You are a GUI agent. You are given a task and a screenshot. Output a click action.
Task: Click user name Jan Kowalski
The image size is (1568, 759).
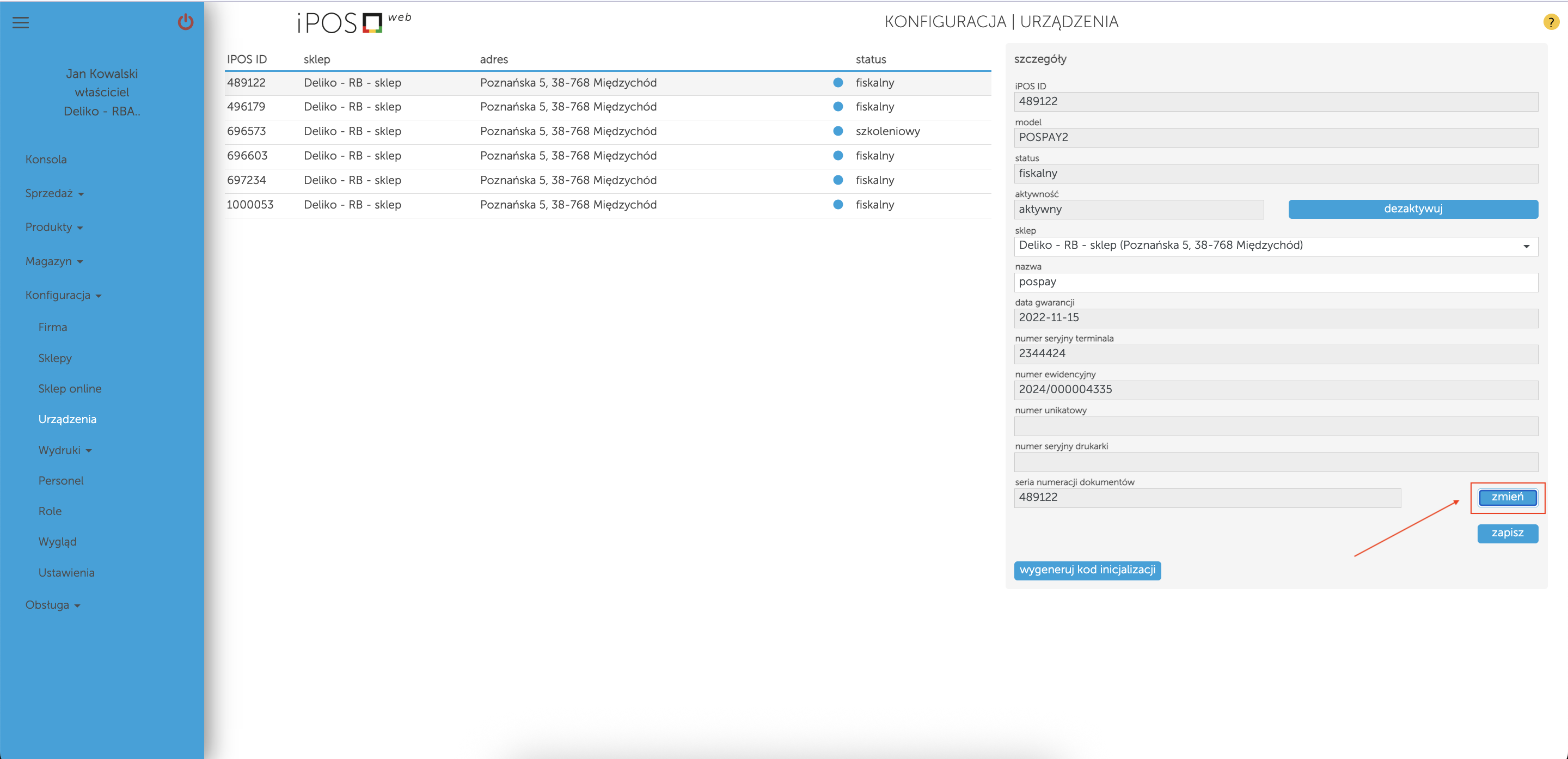pos(102,74)
